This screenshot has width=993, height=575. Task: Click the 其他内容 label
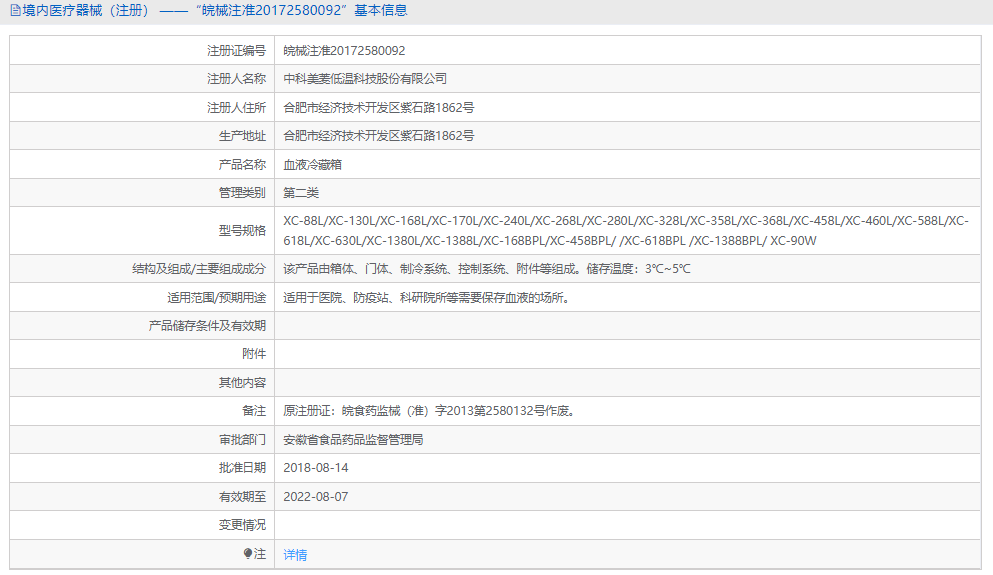[243, 382]
